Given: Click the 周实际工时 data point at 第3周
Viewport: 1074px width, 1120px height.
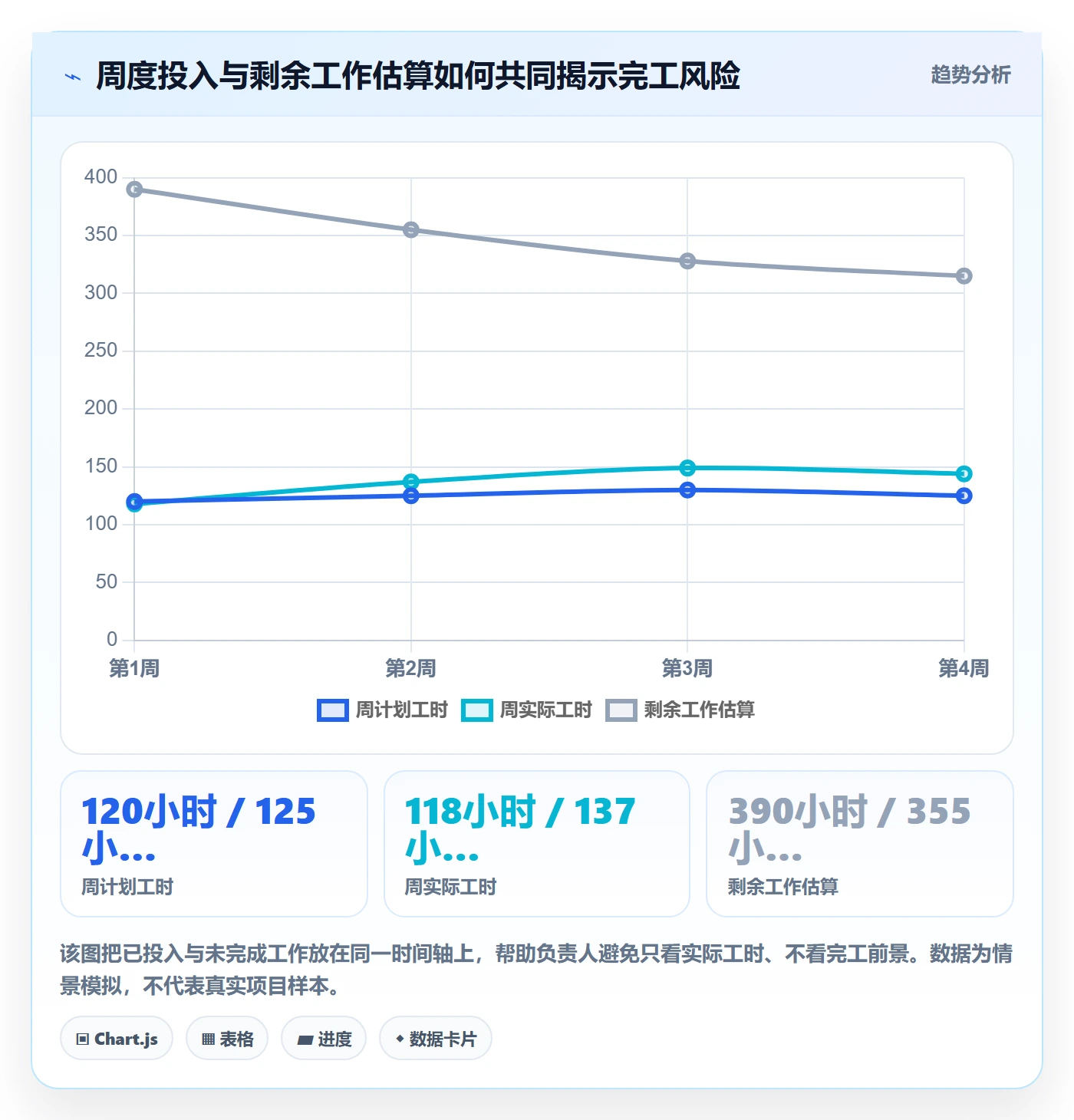Looking at the screenshot, I should coord(687,468).
